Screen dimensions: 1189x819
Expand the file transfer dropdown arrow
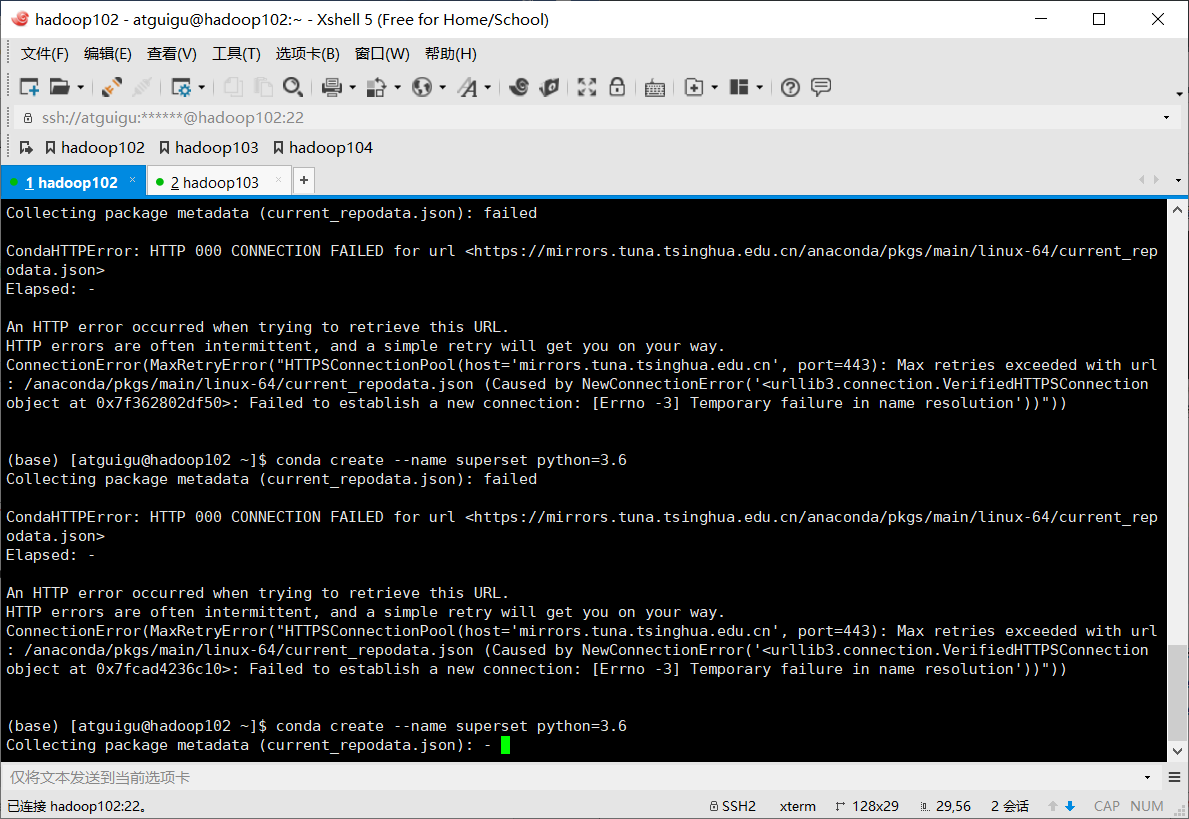click(397, 88)
